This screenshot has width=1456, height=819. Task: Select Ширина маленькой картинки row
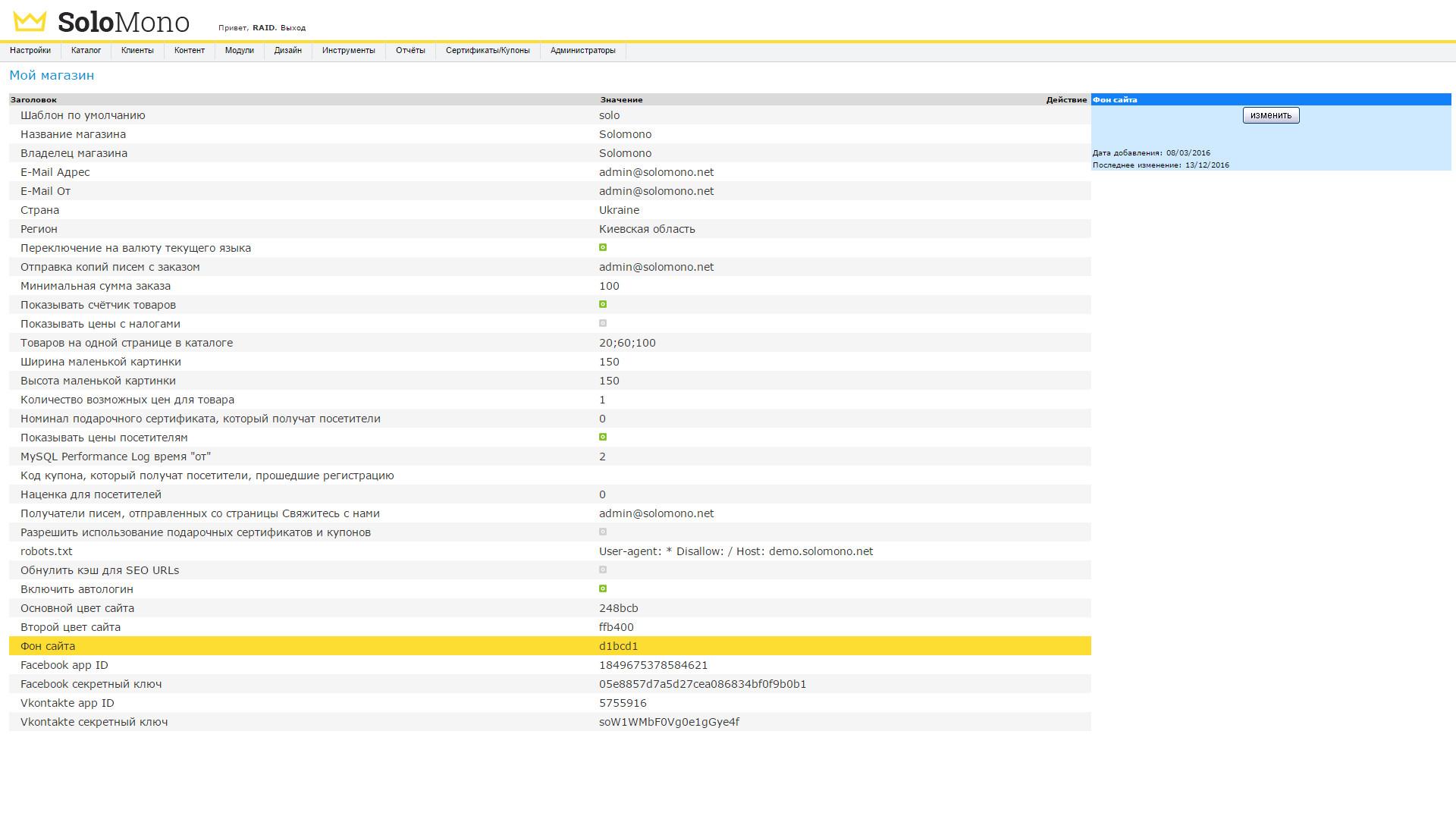click(x=550, y=362)
